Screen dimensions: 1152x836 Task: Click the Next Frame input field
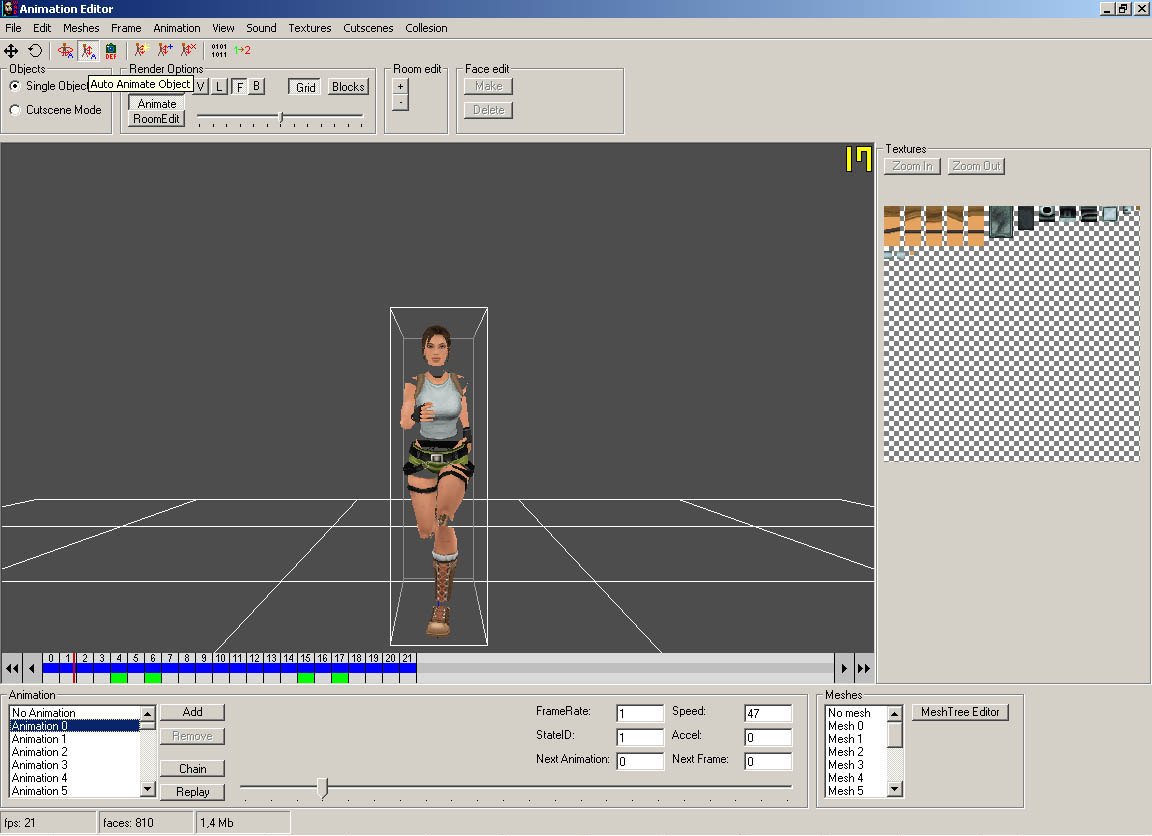pos(768,761)
